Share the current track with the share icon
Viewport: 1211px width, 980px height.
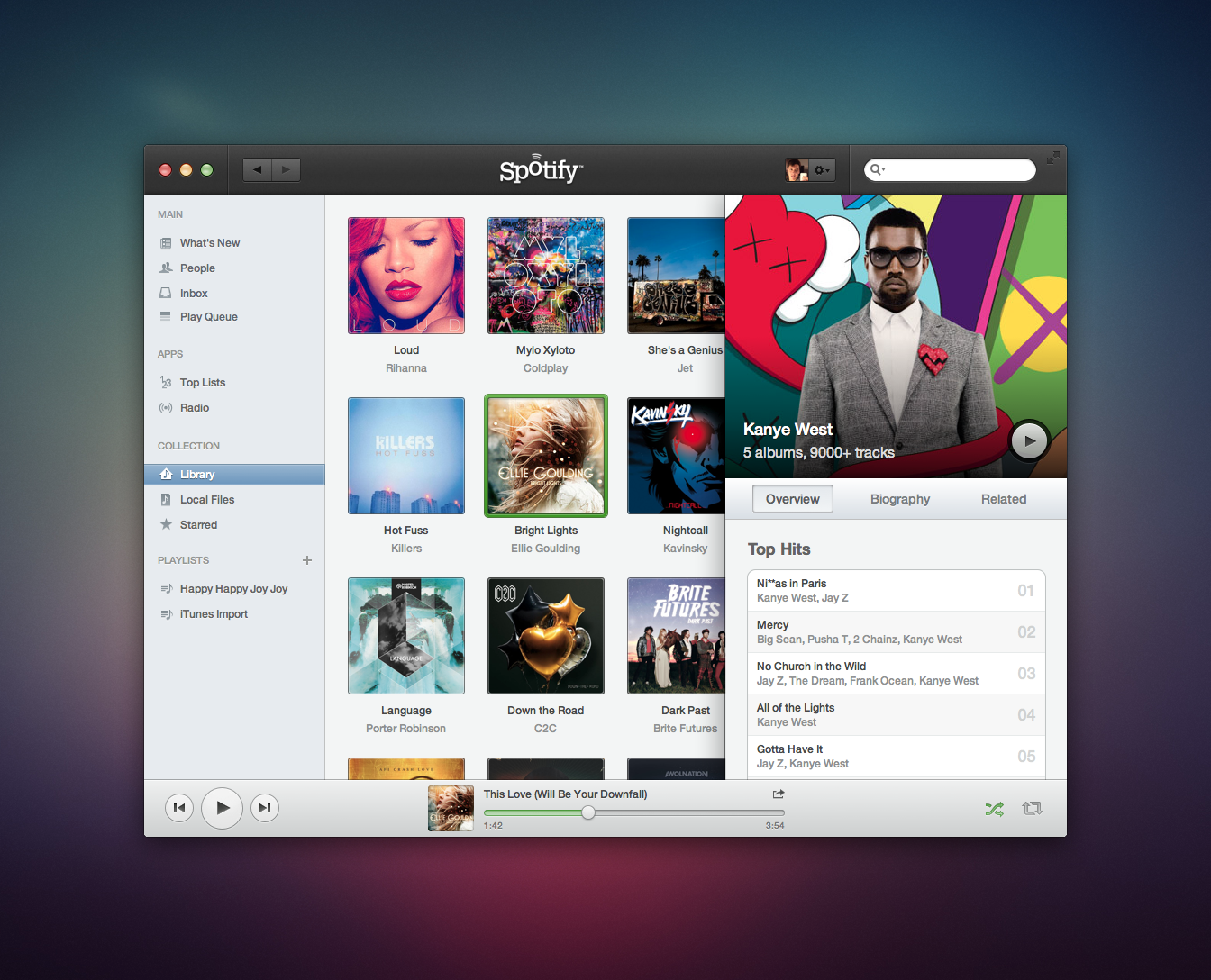(x=778, y=794)
